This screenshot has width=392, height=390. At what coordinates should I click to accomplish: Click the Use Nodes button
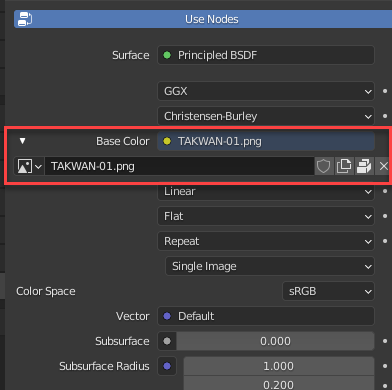(x=203, y=19)
